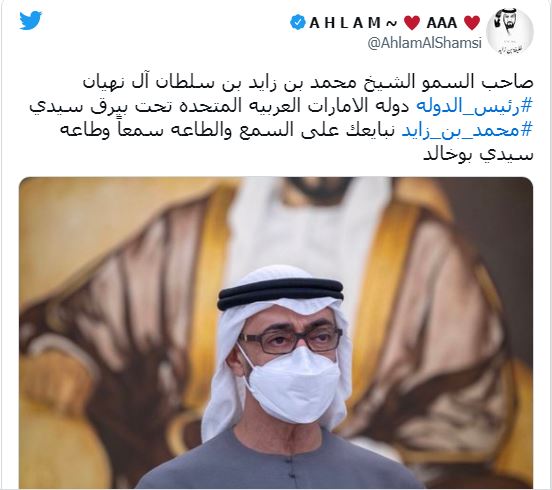The height and width of the screenshot is (490, 552).
Task: Open the hashtag #رئيس_الدوله
Action: 473,106
